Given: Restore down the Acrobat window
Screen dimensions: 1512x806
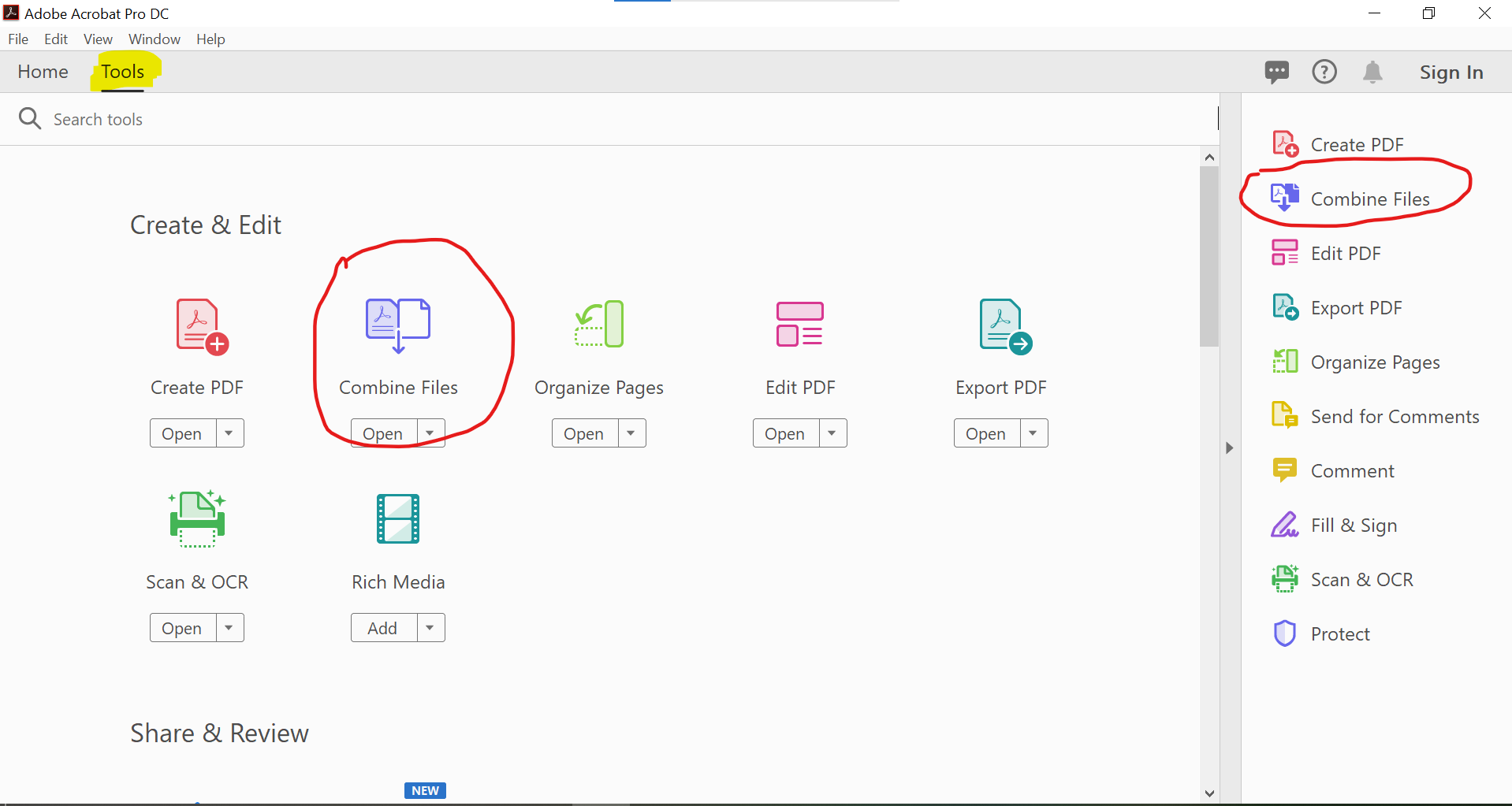Looking at the screenshot, I should pos(1428,13).
